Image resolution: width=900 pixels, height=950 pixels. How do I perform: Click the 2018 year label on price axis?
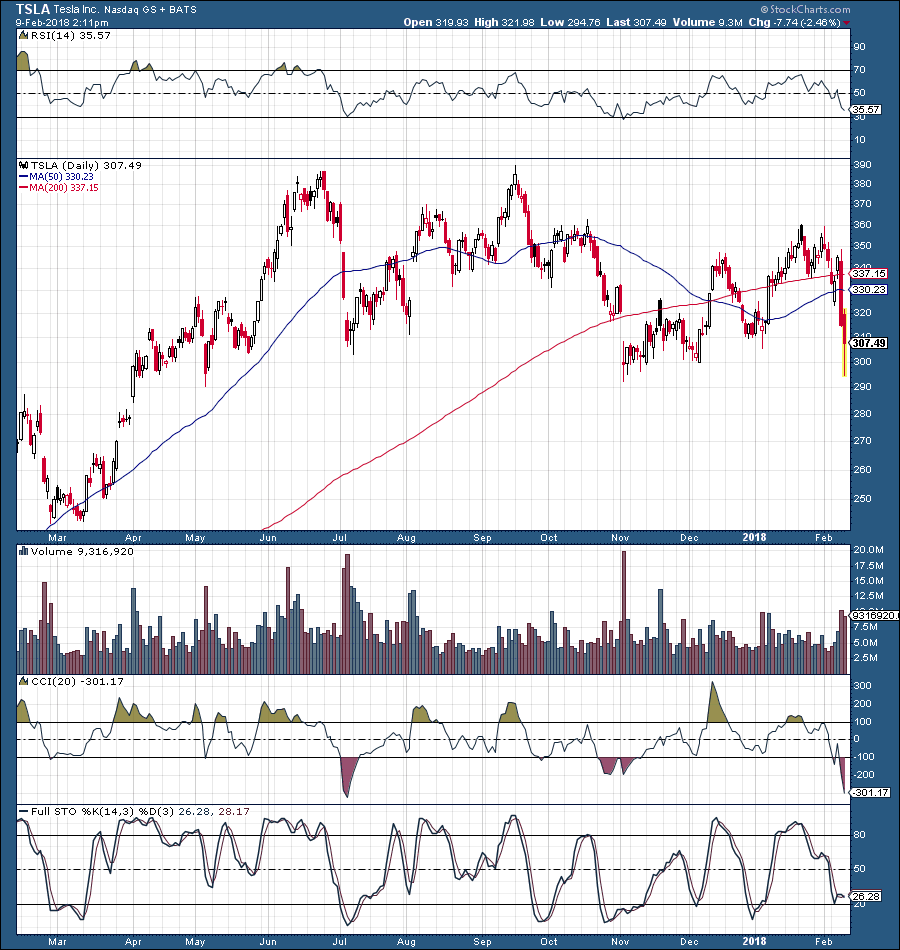click(755, 537)
